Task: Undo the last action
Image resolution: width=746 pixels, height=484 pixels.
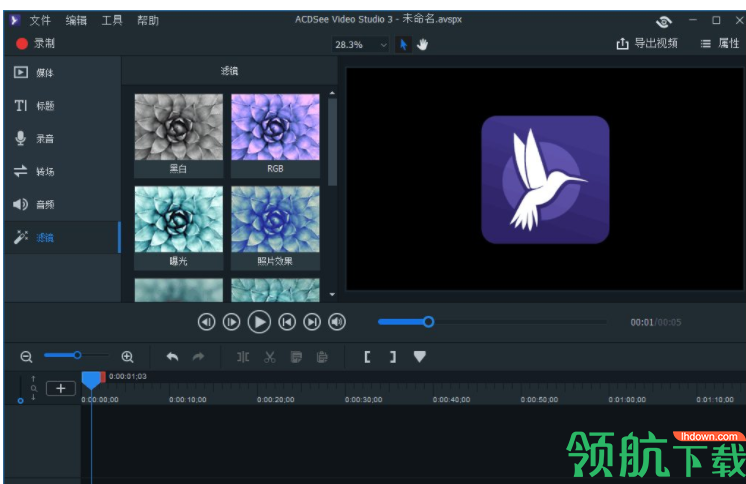Action: pyautogui.click(x=172, y=356)
